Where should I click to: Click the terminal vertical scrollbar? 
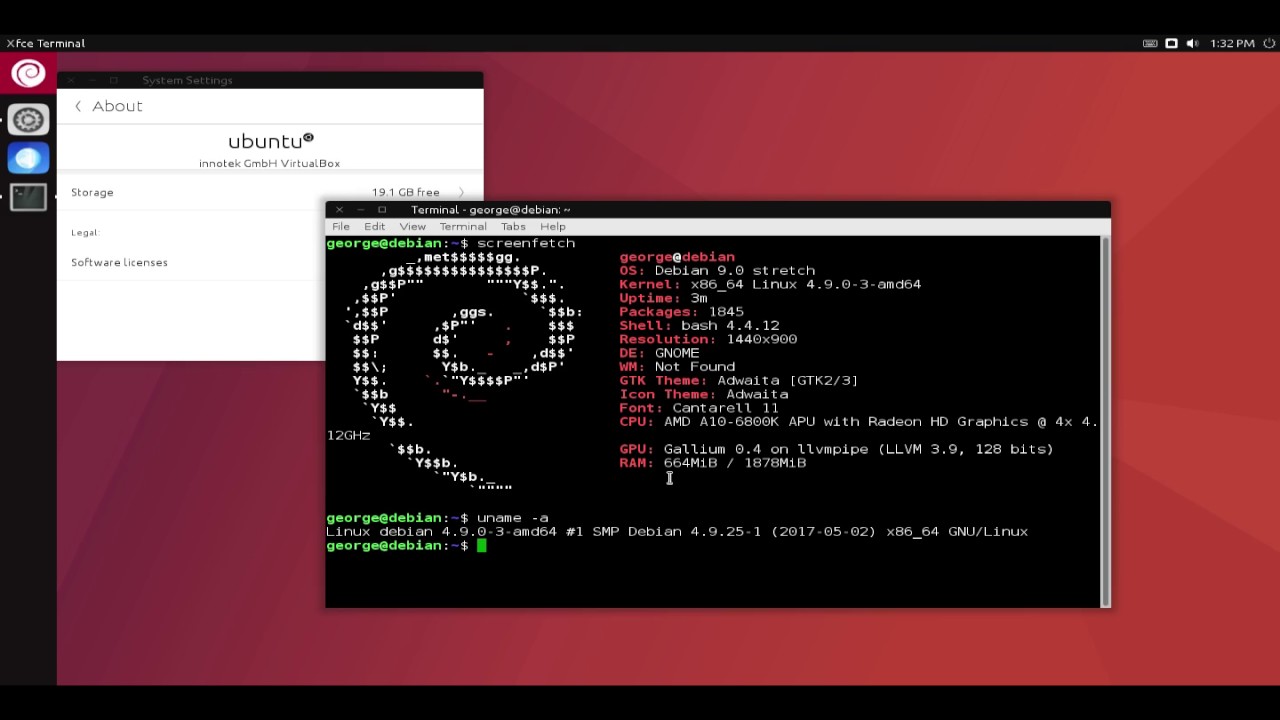pyautogui.click(x=1105, y=420)
